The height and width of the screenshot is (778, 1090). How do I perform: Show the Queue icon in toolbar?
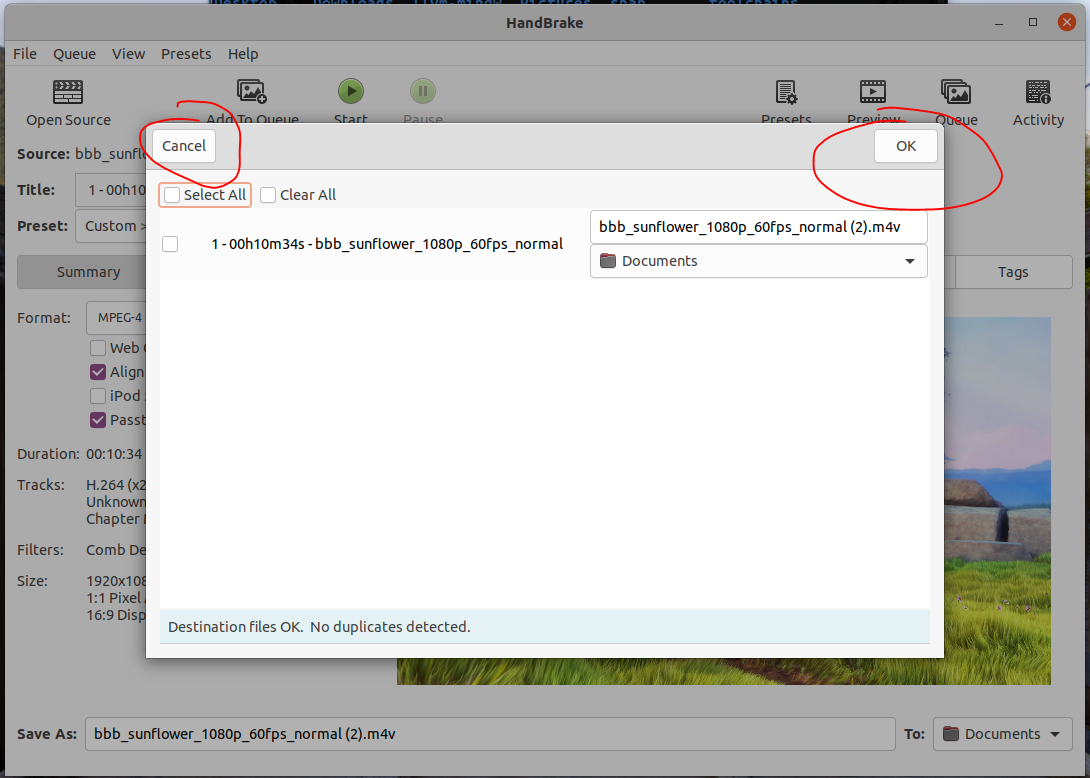point(956,92)
